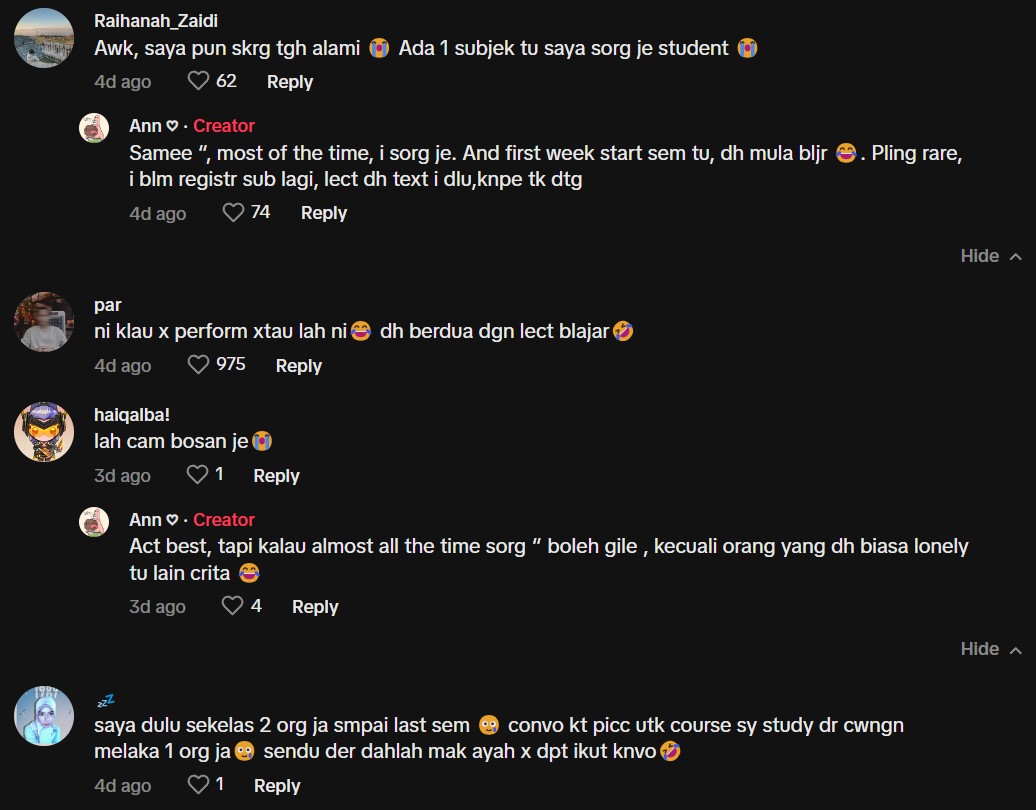Reply to par's comment
1036x810 pixels.
coord(298,366)
